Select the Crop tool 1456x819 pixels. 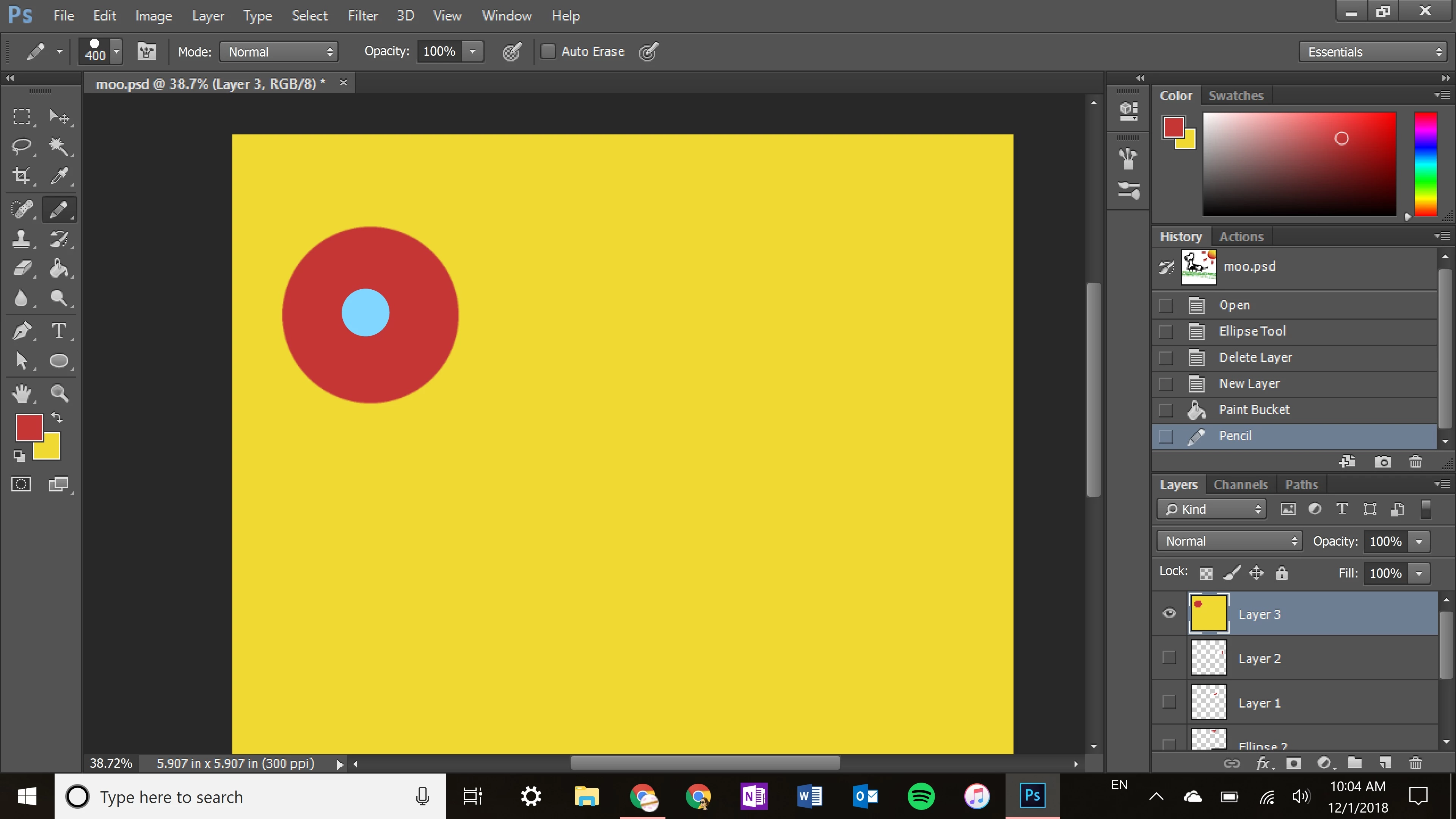22,176
